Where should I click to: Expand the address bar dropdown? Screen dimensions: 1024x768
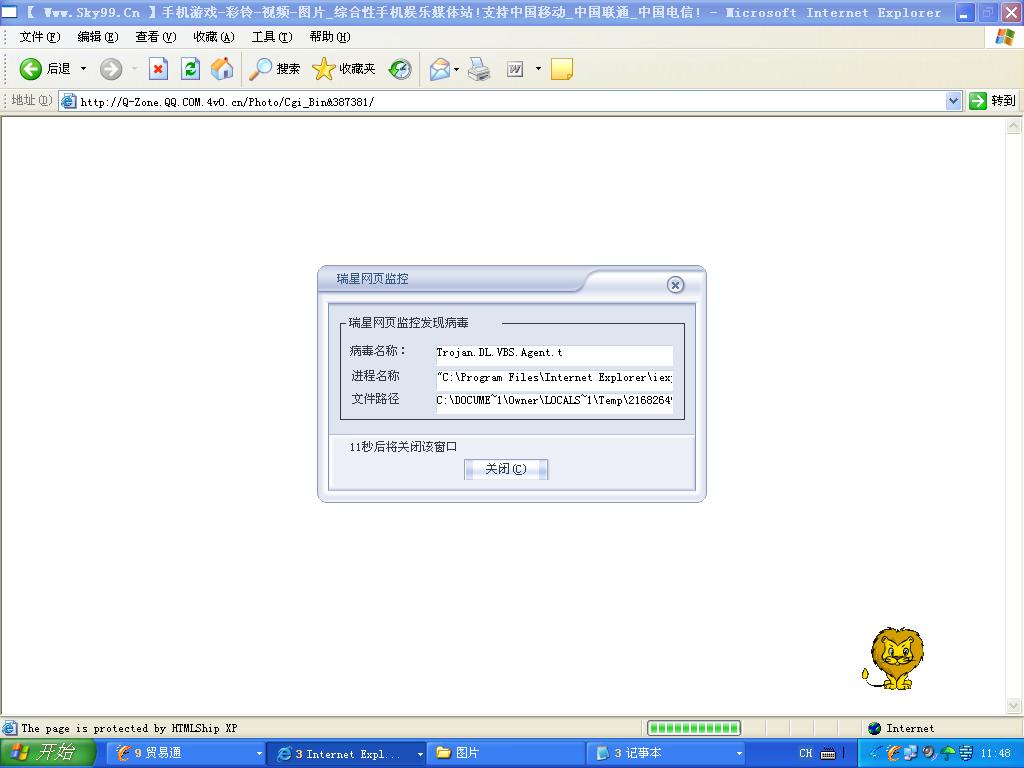[x=953, y=101]
